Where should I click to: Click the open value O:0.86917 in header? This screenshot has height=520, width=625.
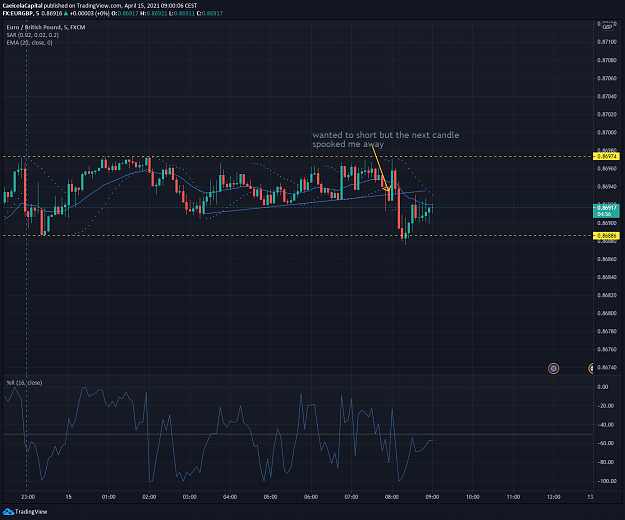125,14
